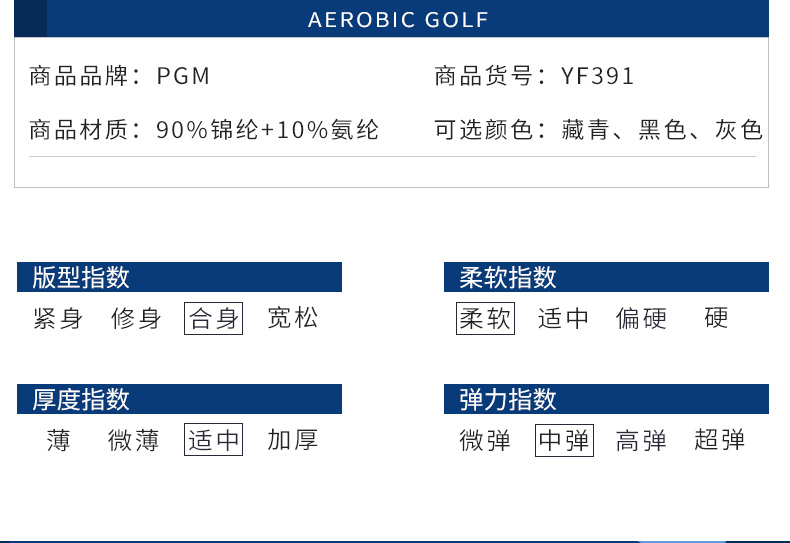
Task: Choose the 修身 fit option
Action: coord(136,319)
